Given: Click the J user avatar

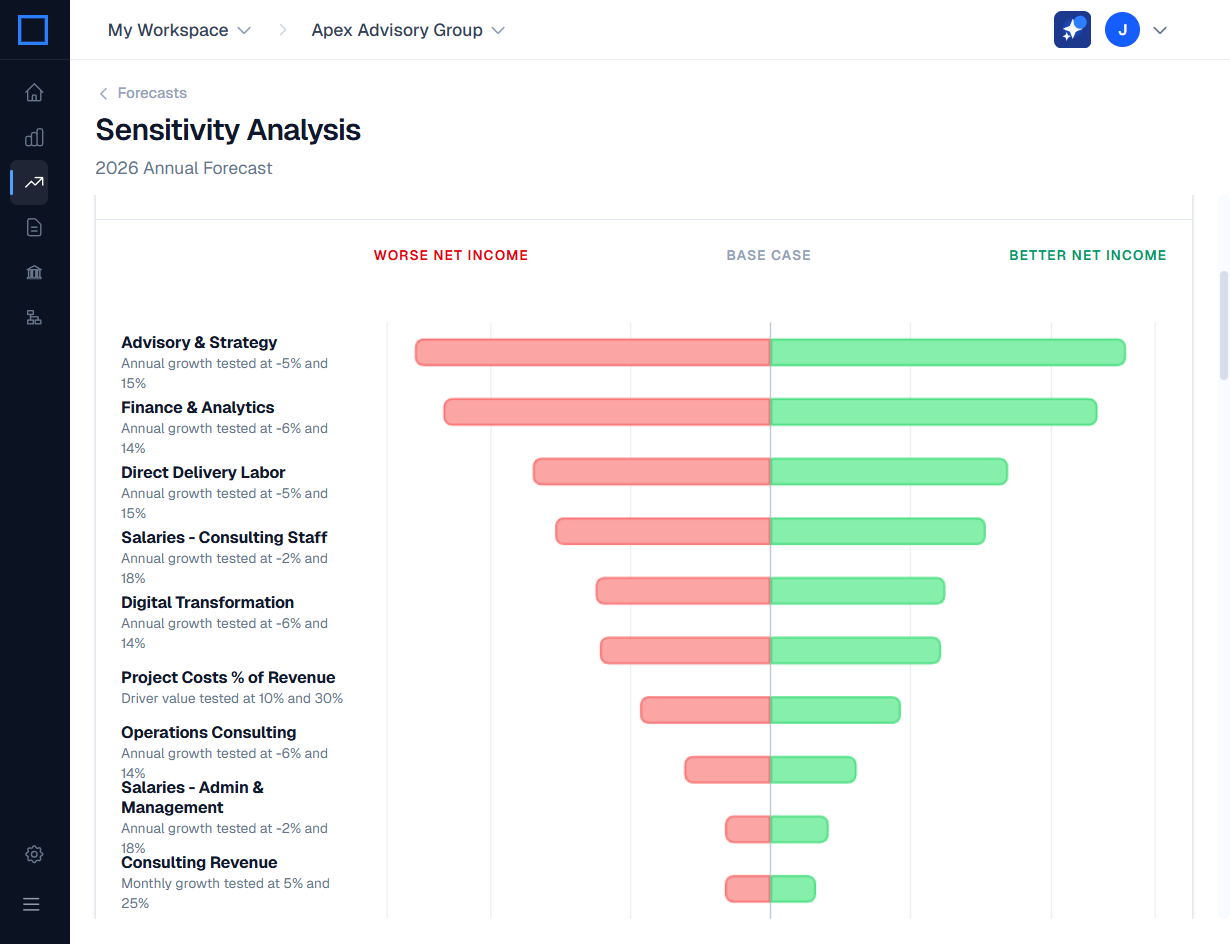Looking at the screenshot, I should coord(1122,30).
